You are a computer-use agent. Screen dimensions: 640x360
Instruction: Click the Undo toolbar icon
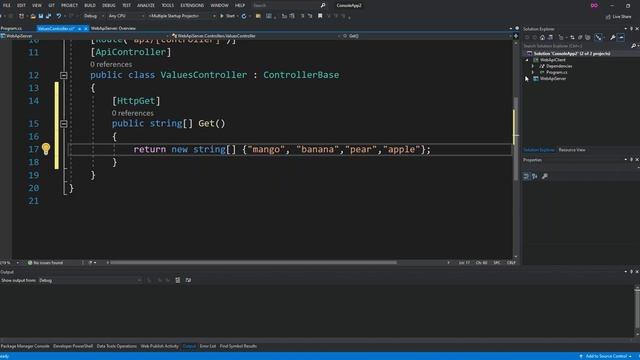point(59,16)
